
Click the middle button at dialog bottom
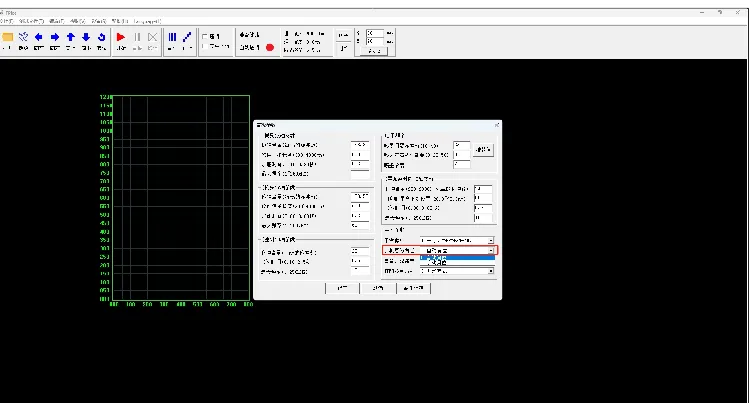tap(378, 288)
